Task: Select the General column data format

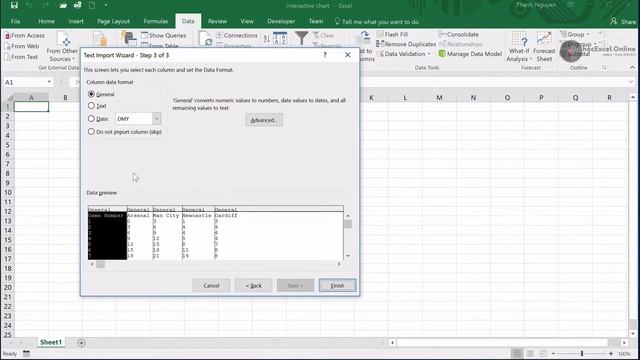Action: coord(91,94)
